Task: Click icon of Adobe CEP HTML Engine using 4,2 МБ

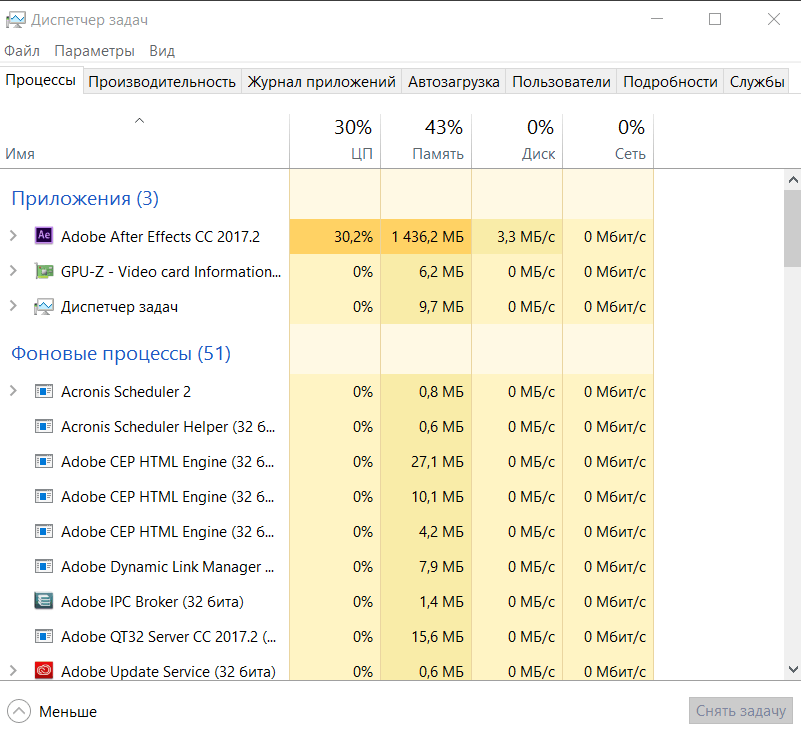Action: click(x=44, y=532)
